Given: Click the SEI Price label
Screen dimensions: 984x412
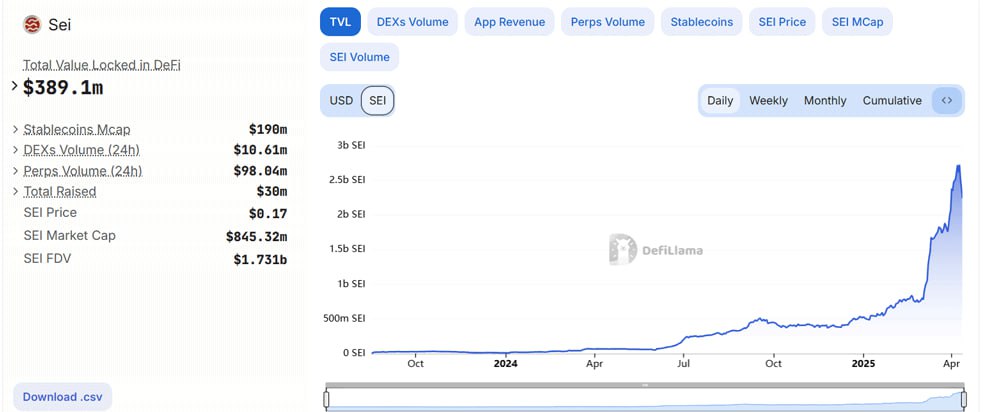Looking at the screenshot, I should pyautogui.click(x=50, y=213).
